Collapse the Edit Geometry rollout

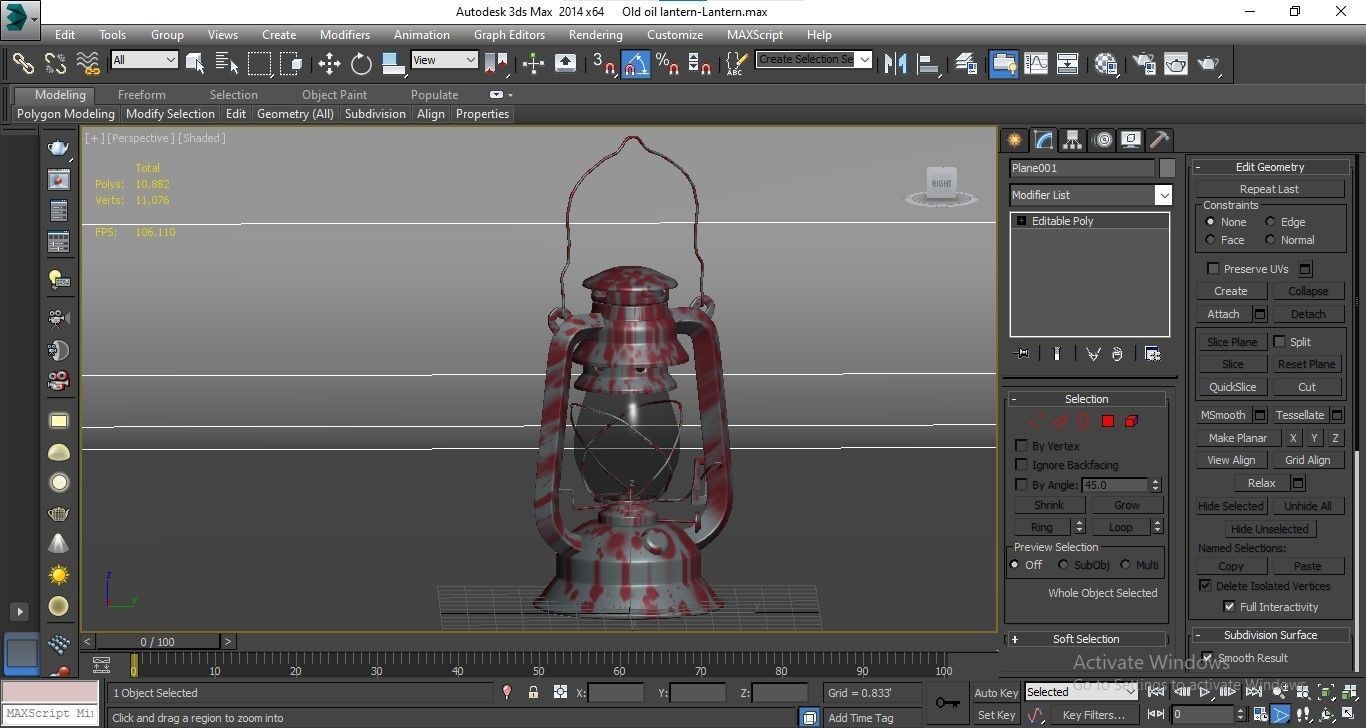click(1269, 167)
